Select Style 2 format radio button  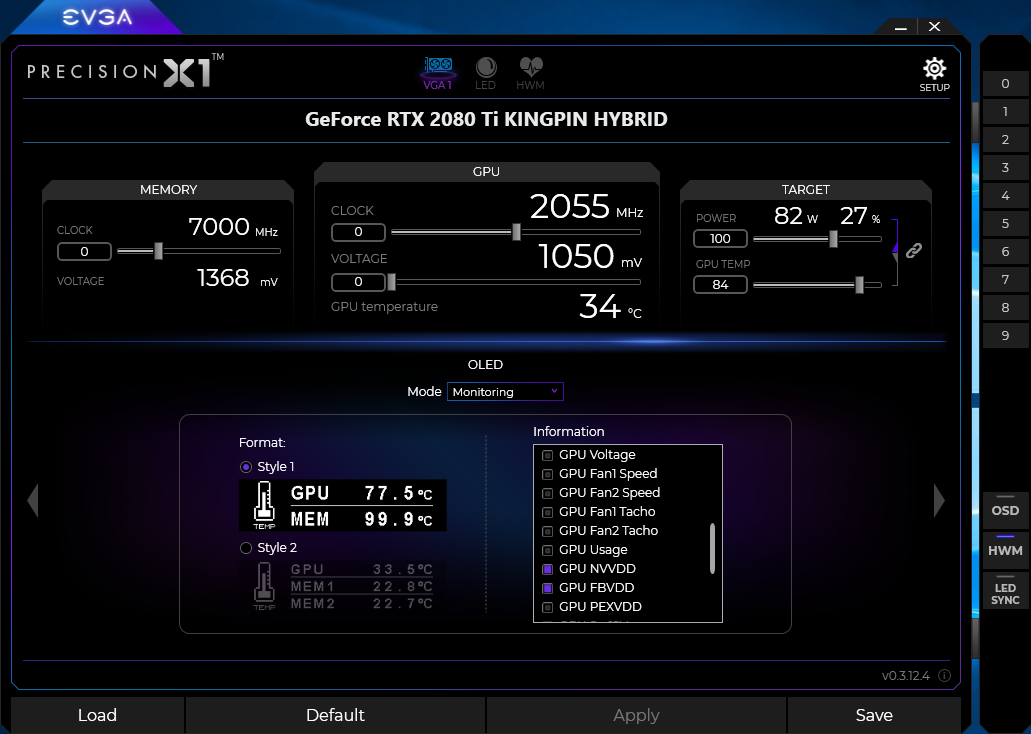[x=246, y=548]
